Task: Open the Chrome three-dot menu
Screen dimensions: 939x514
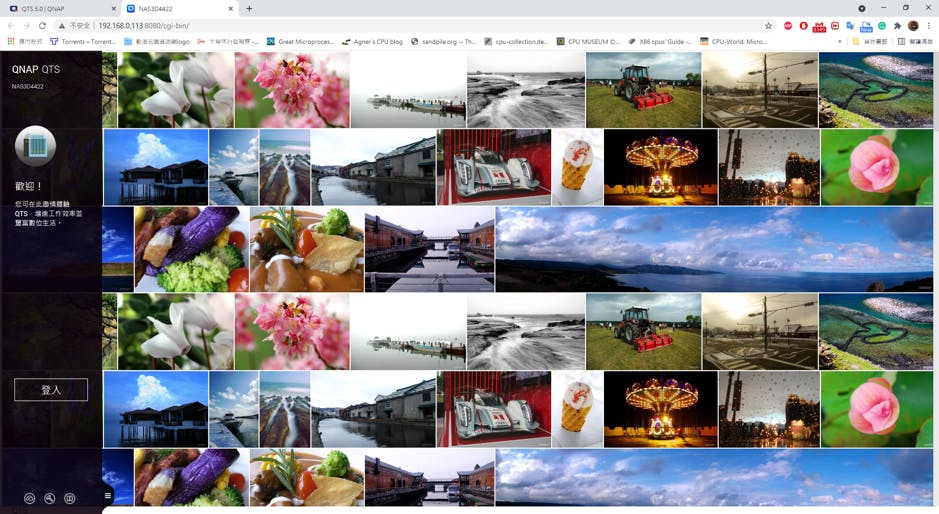Action: tap(929, 25)
